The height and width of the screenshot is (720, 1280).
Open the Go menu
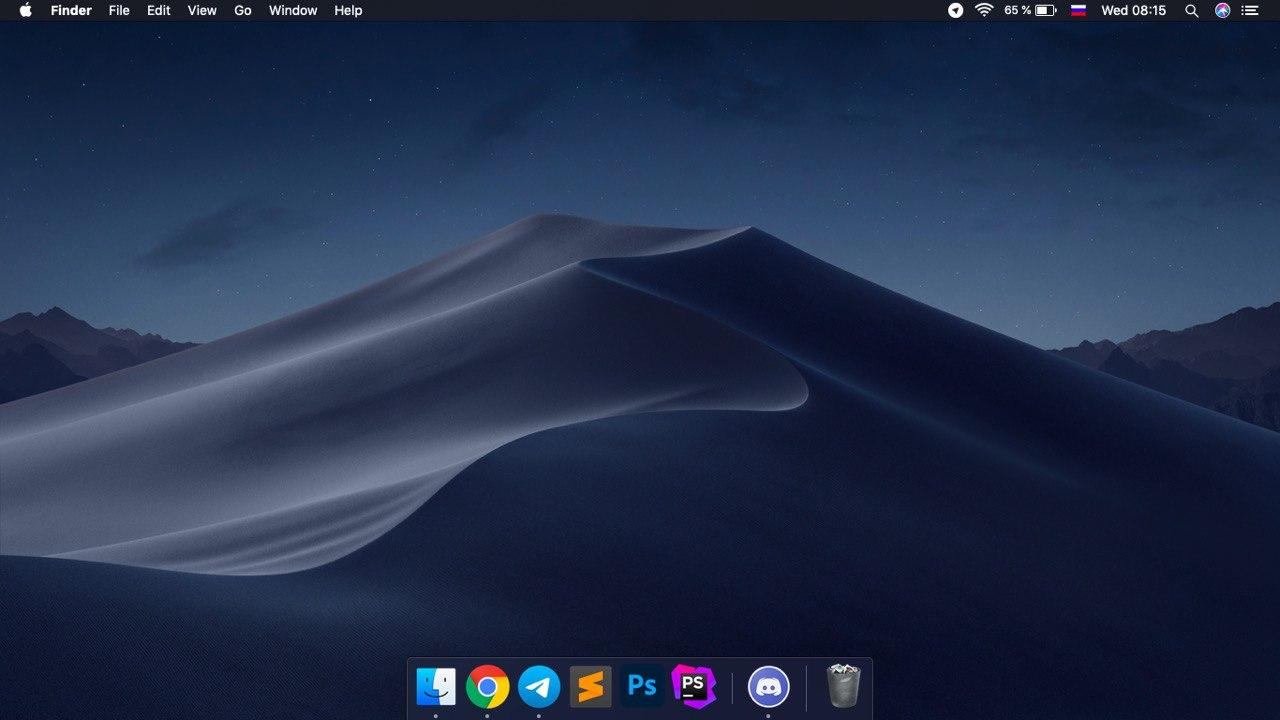tap(243, 10)
